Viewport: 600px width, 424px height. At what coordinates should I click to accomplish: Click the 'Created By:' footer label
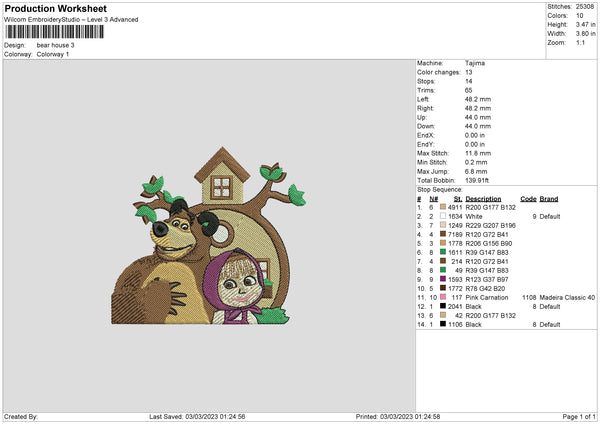click(21, 417)
